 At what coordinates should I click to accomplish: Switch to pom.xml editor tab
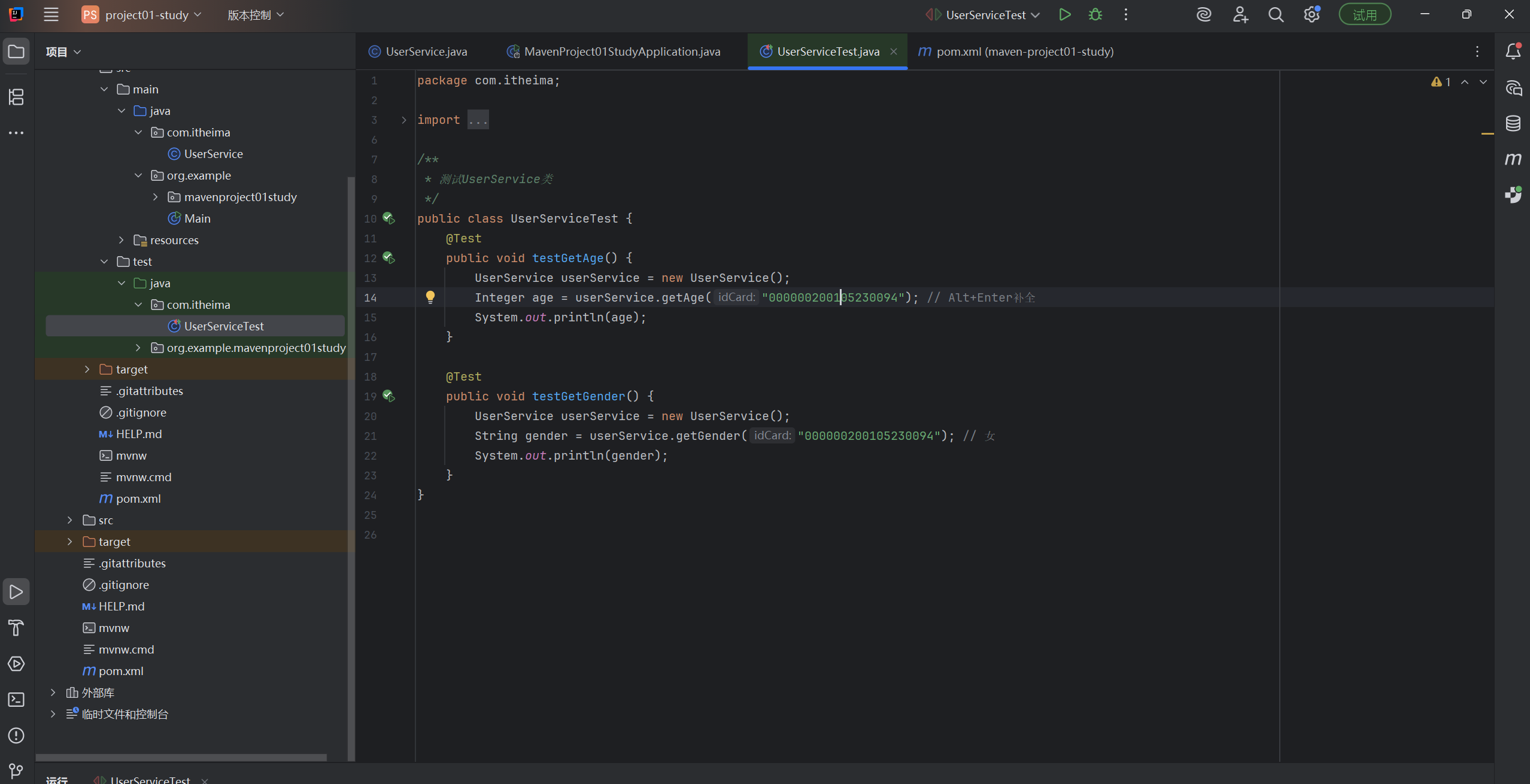pos(1024,51)
